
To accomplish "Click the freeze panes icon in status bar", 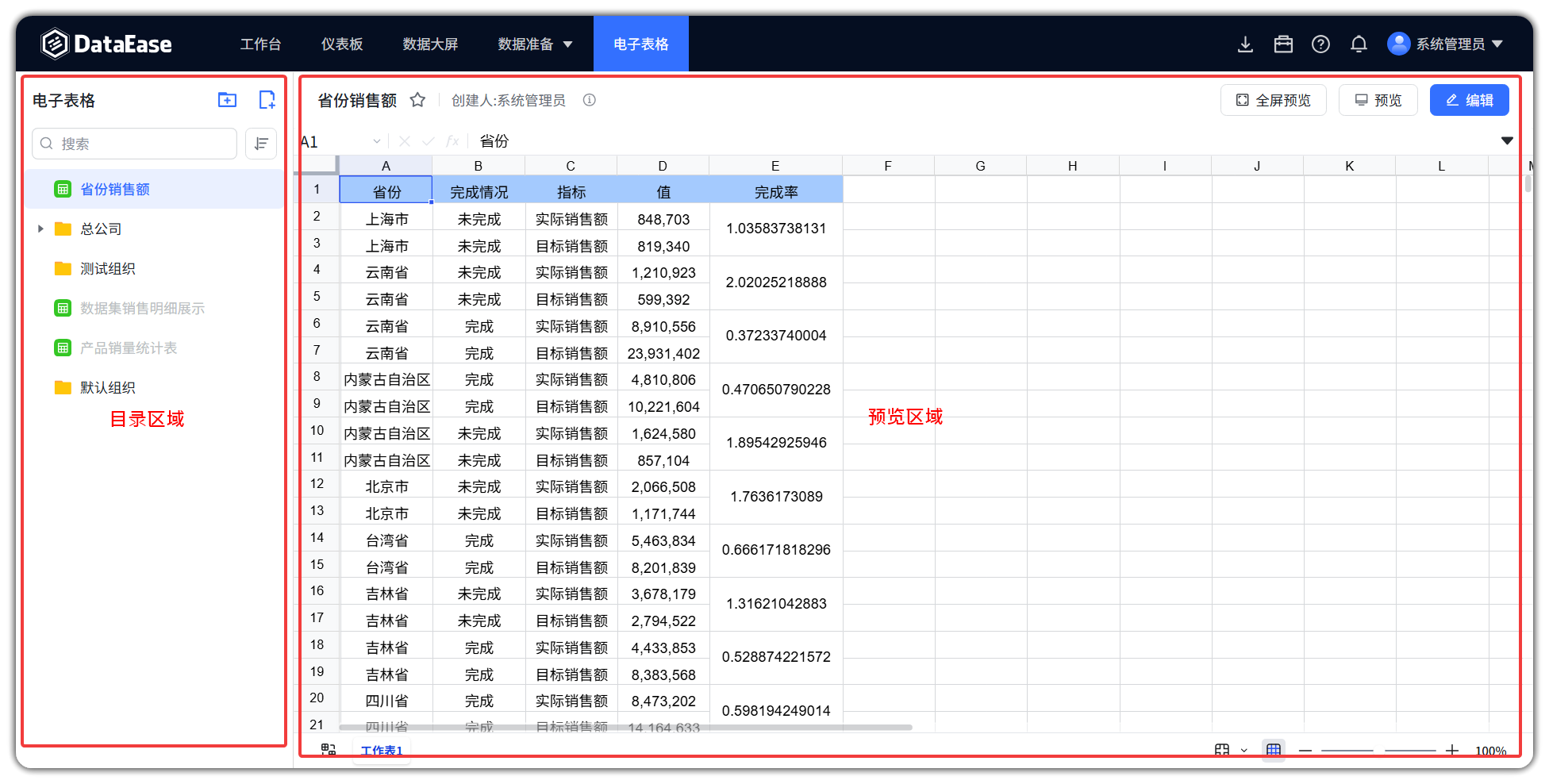I will tap(1222, 750).
